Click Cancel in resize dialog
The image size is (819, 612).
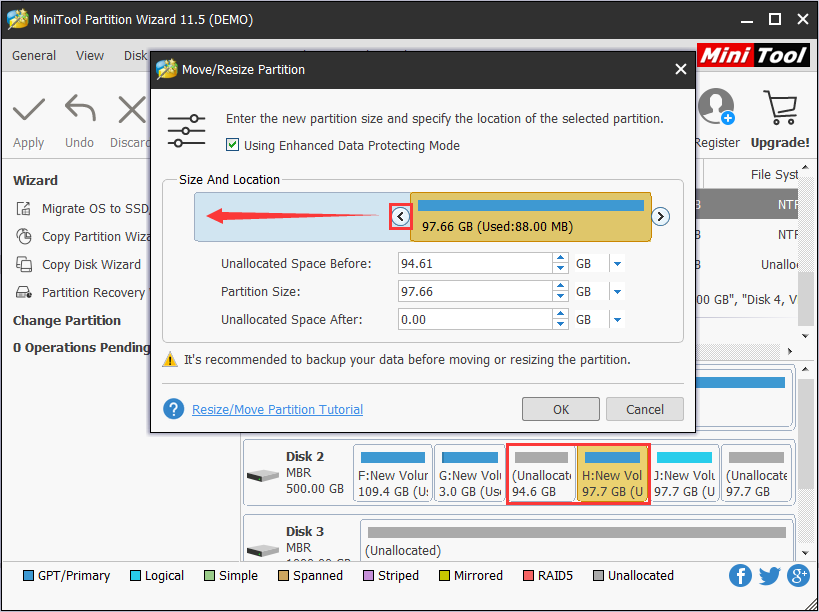pos(645,409)
